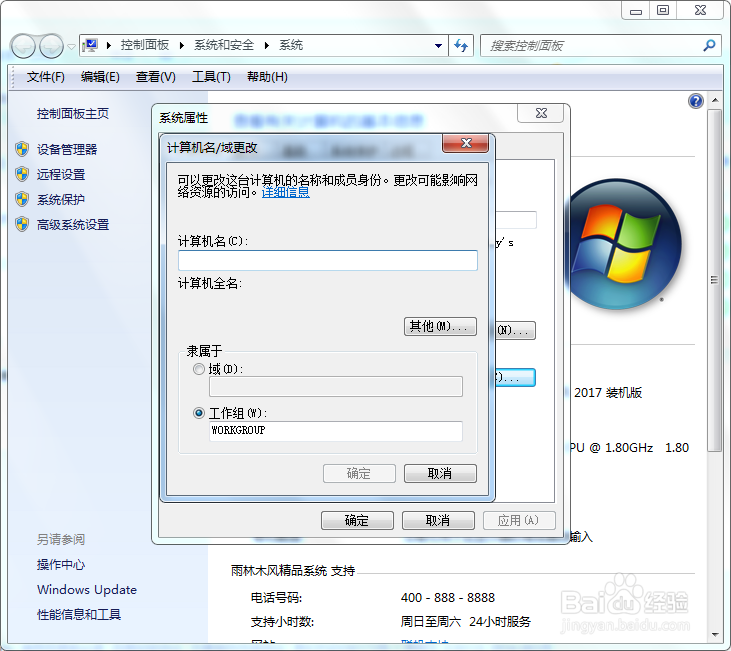
Task: Open 性能信息和工具 link
Action: (79, 615)
